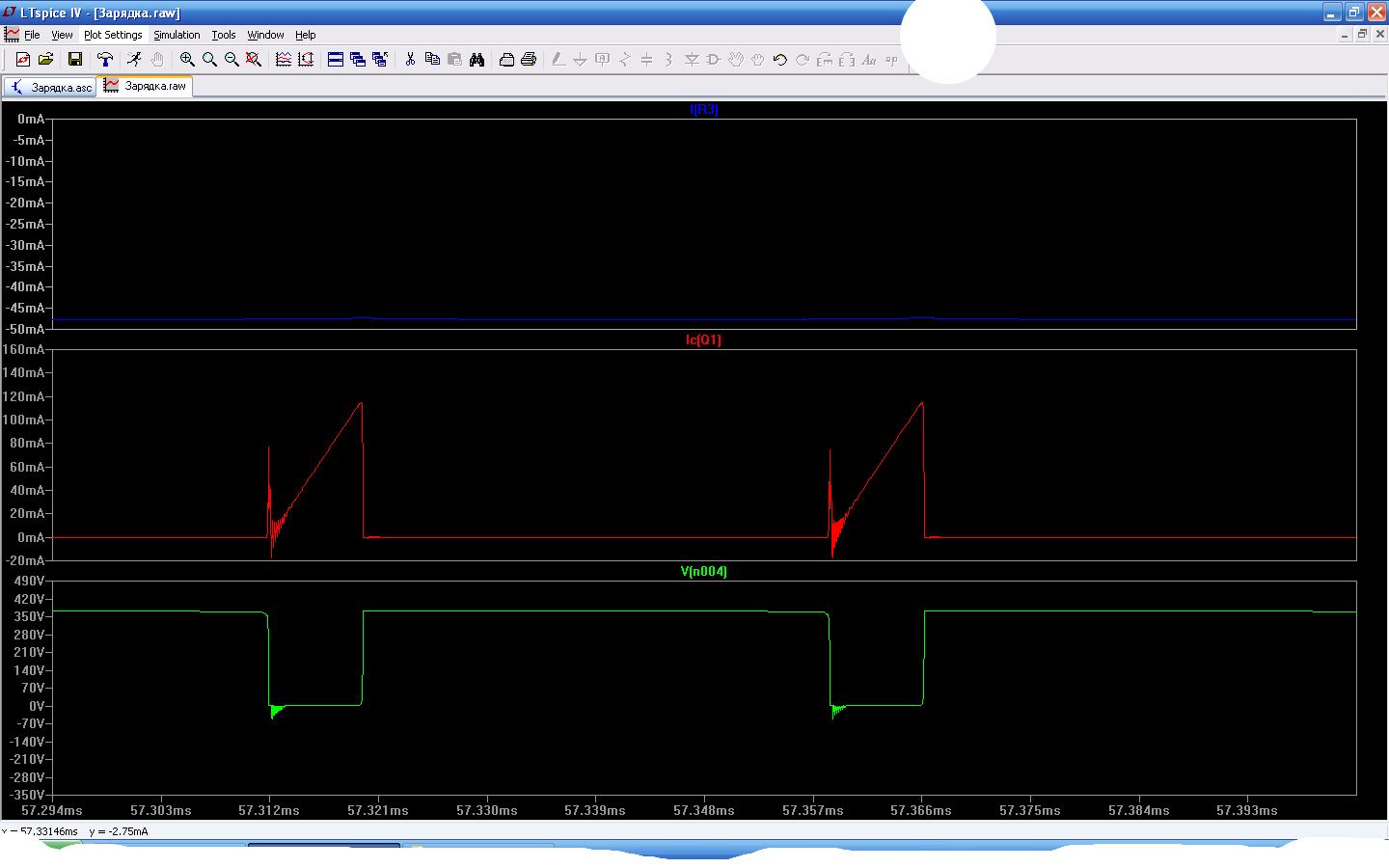
Task: Click the Ic(Q1) trace label
Action: (x=703, y=340)
